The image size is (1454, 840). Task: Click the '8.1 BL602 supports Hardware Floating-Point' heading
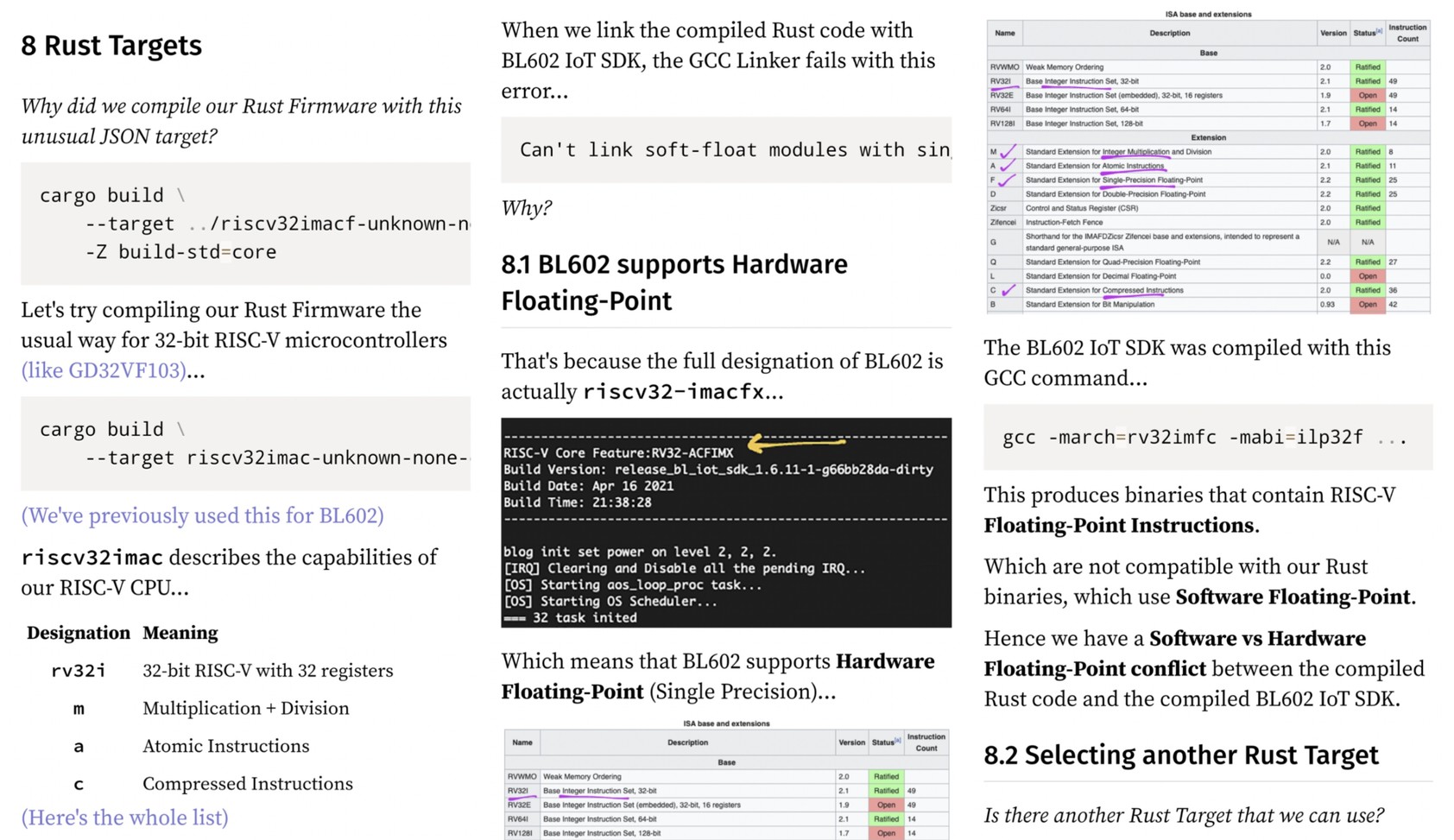(x=673, y=282)
